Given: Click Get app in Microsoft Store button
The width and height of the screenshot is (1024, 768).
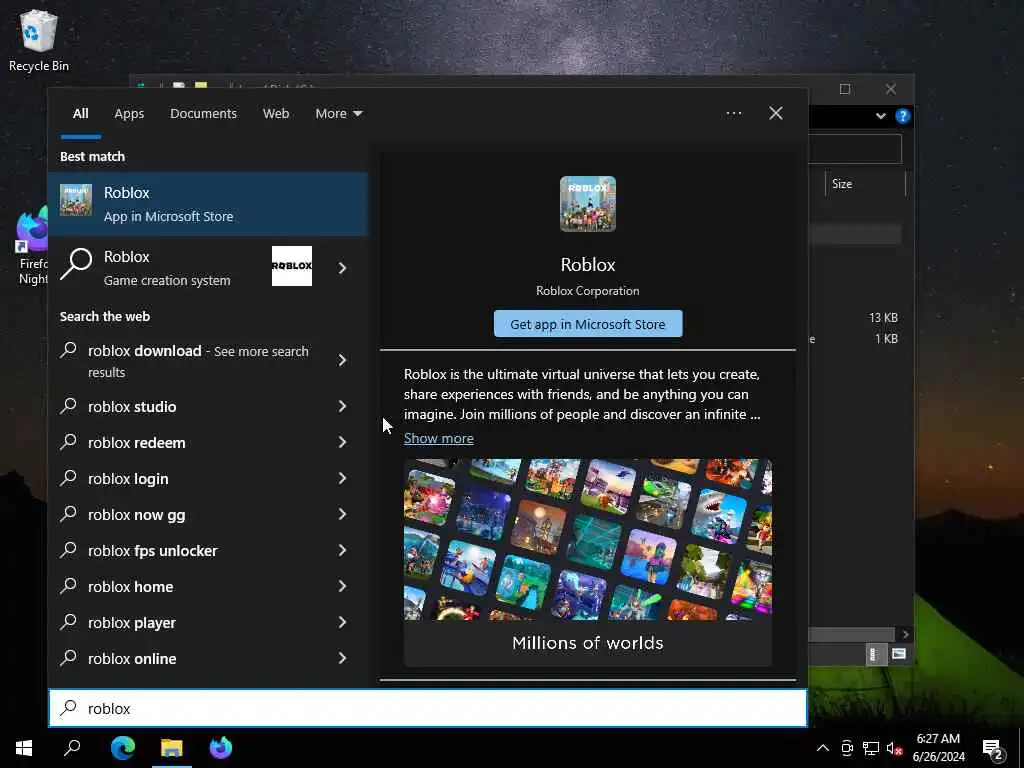Looking at the screenshot, I should point(588,324).
